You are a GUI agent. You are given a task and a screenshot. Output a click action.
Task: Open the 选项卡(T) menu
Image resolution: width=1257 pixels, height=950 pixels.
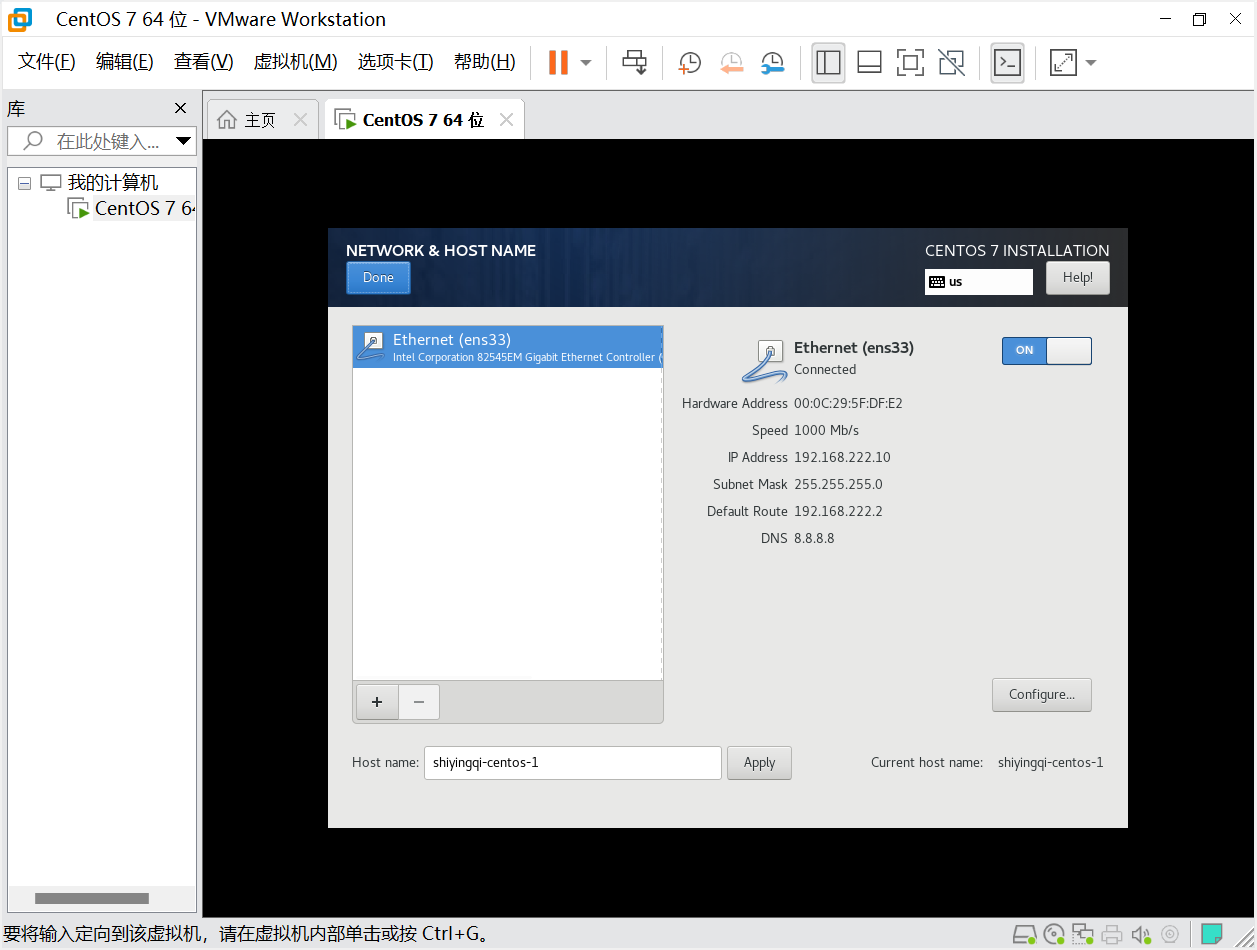coord(395,62)
